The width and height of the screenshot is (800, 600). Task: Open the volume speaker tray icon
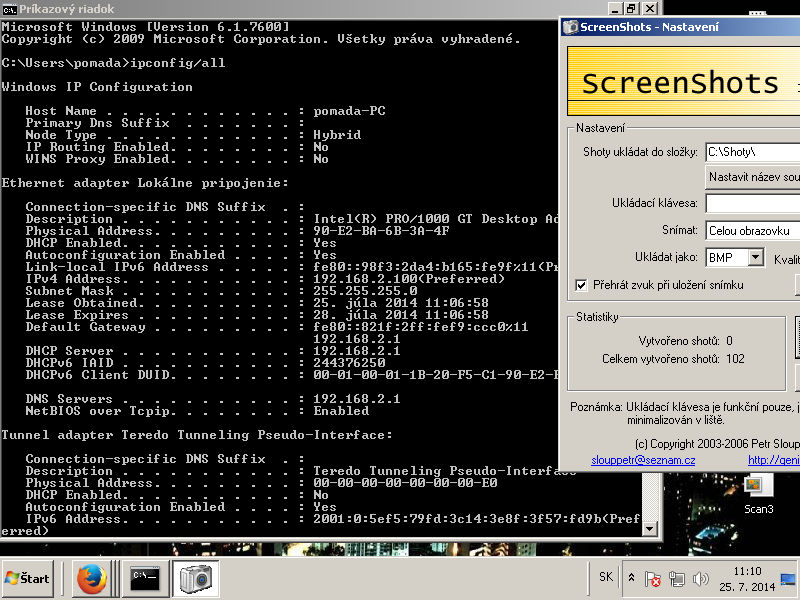coord(701,579)
